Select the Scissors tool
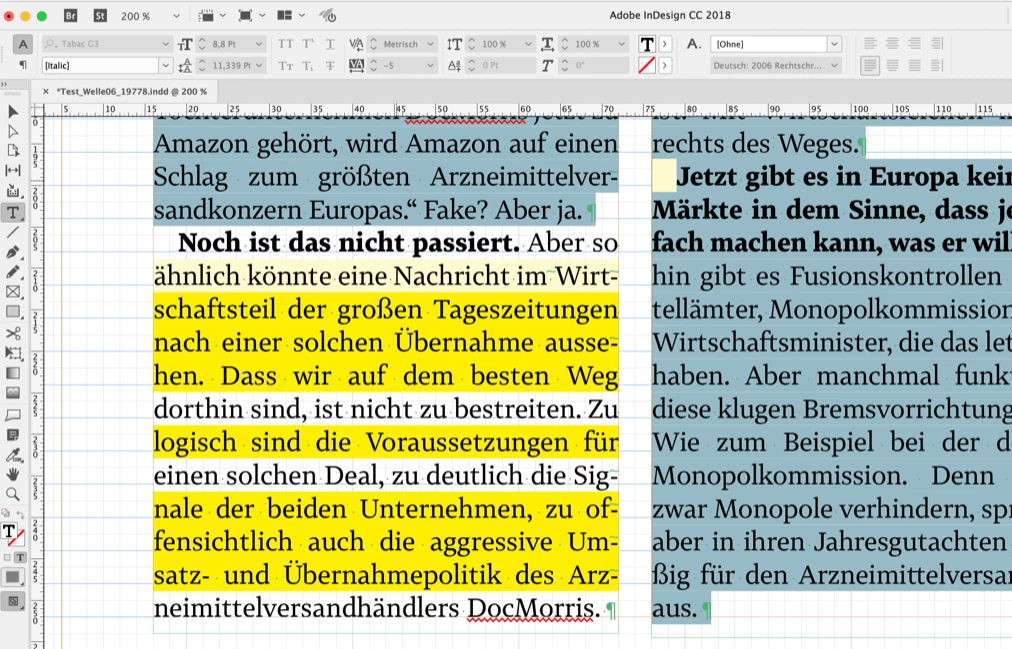The width and height of the screenshot is (1012, 649). [12, 333]
